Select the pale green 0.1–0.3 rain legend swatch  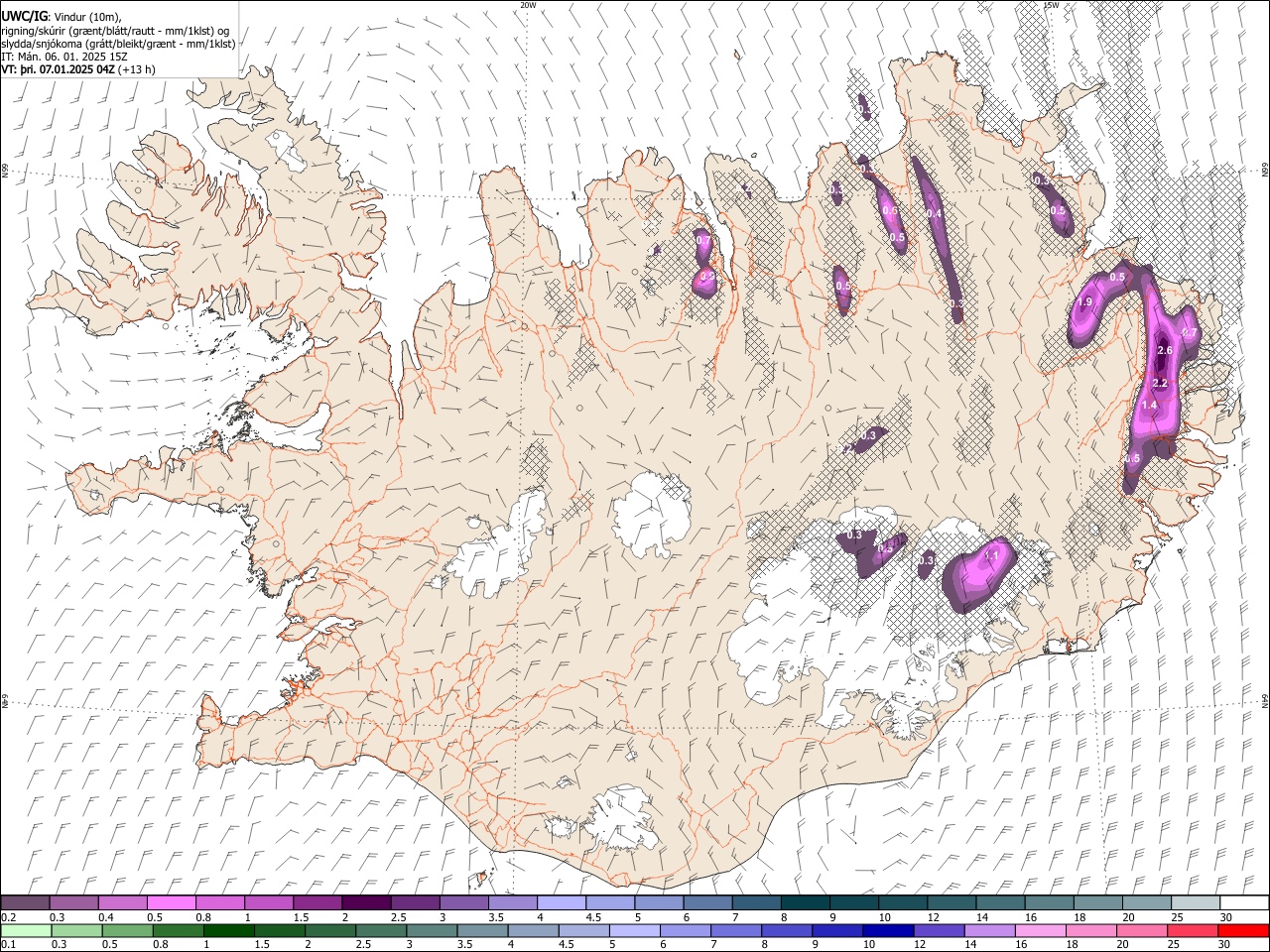point(26,931)
